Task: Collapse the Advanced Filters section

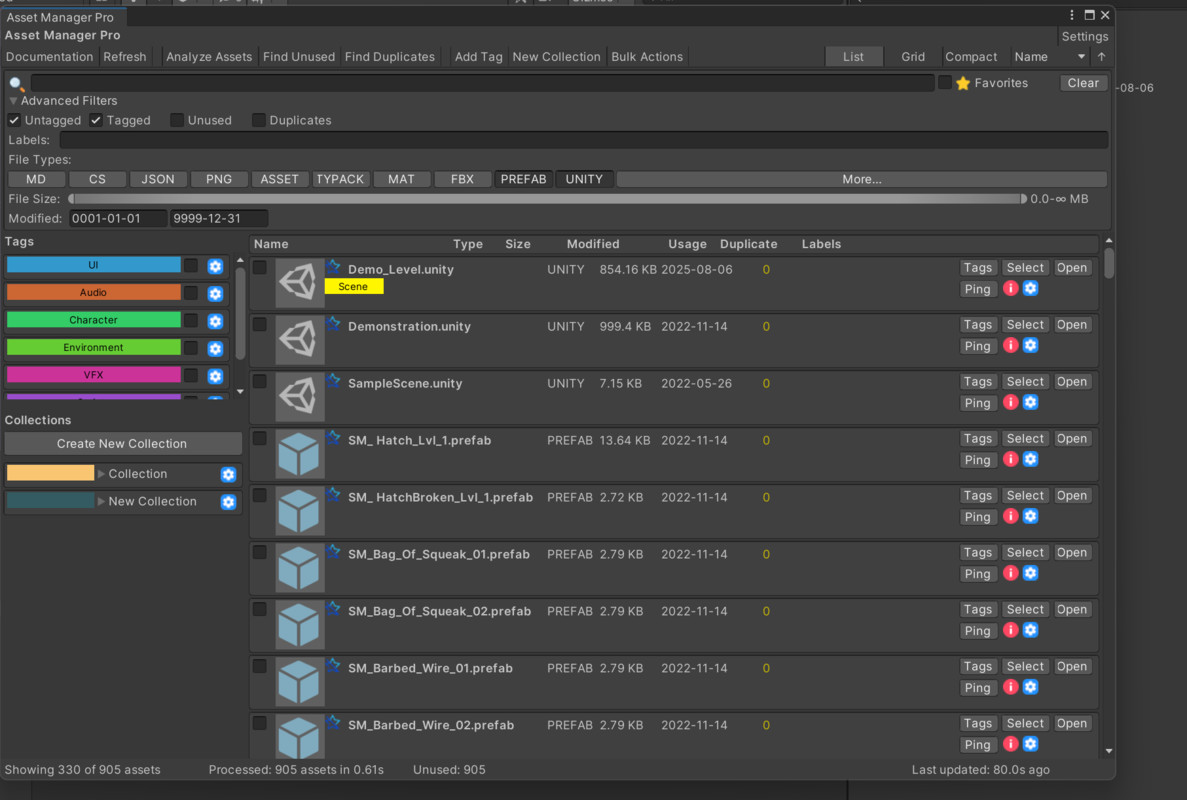Action: 13,100
